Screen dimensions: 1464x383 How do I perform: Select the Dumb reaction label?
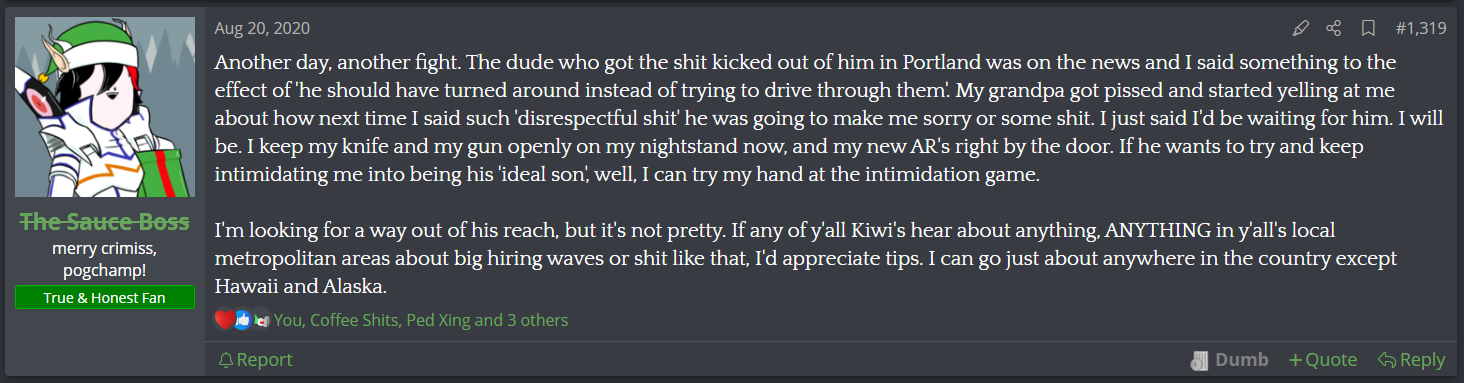point(1242,360)
